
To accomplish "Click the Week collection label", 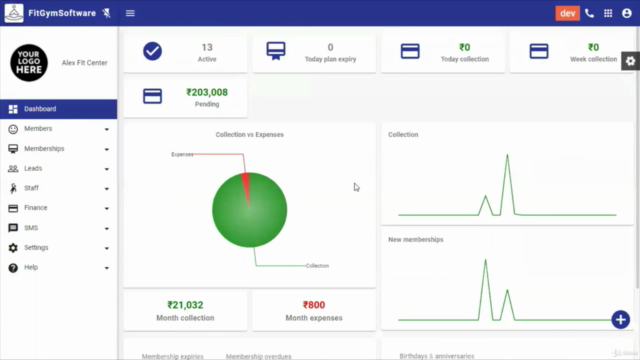I will click(x=593, y=59).
